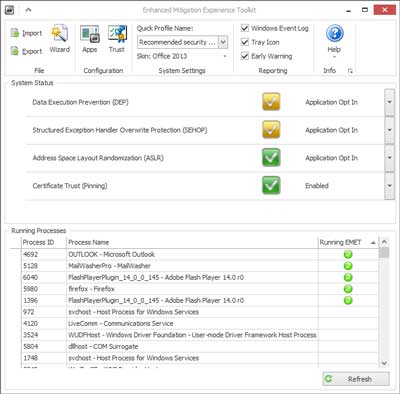This screenshot has height=394, width=400.
Task: Open the Apps configuration
Action: tap(90, 39)
